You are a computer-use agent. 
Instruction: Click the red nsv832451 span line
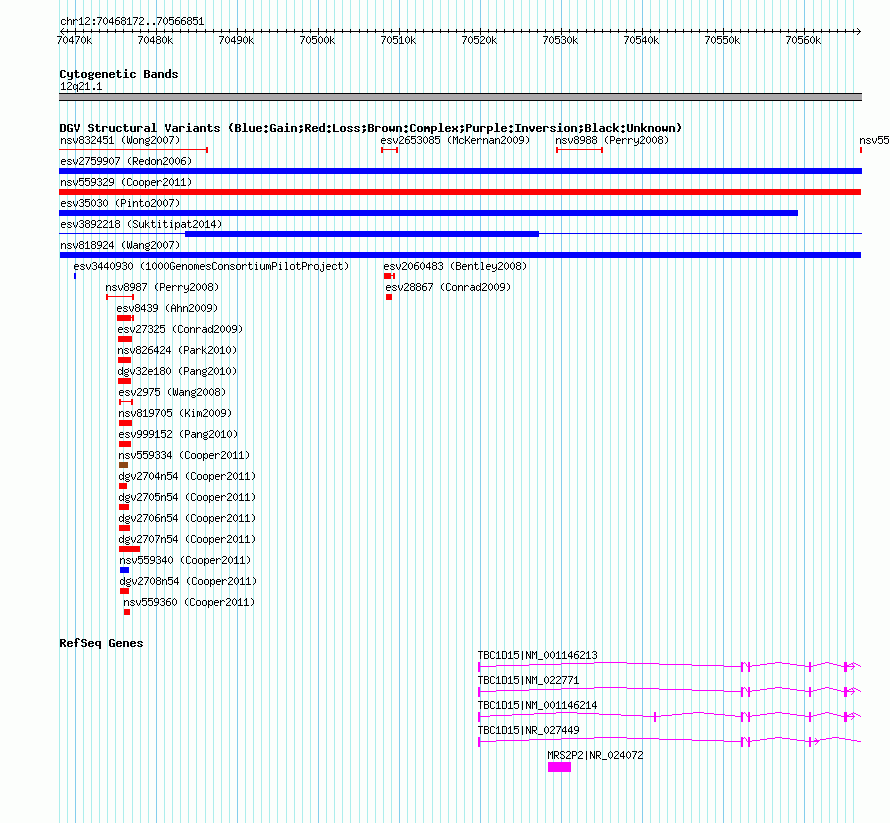(133, 150)
